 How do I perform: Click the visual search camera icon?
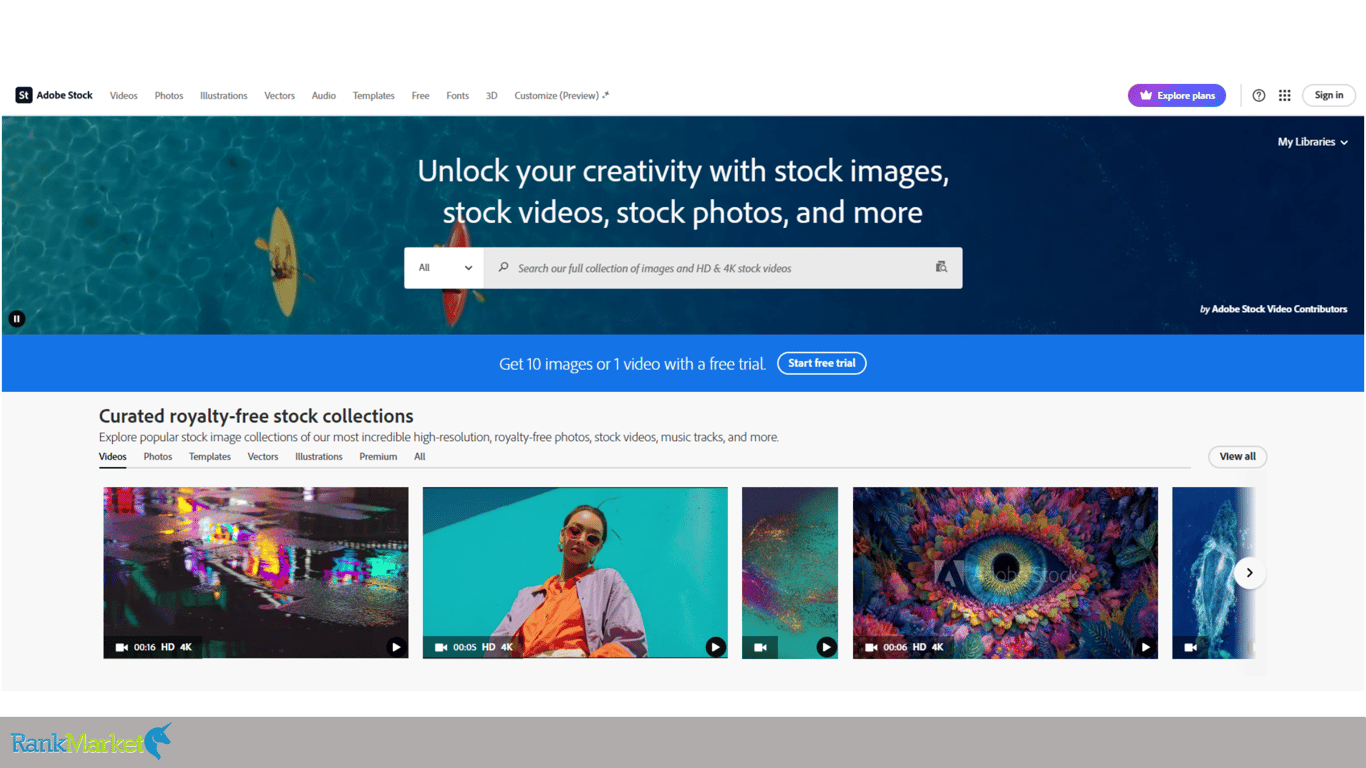941,267
